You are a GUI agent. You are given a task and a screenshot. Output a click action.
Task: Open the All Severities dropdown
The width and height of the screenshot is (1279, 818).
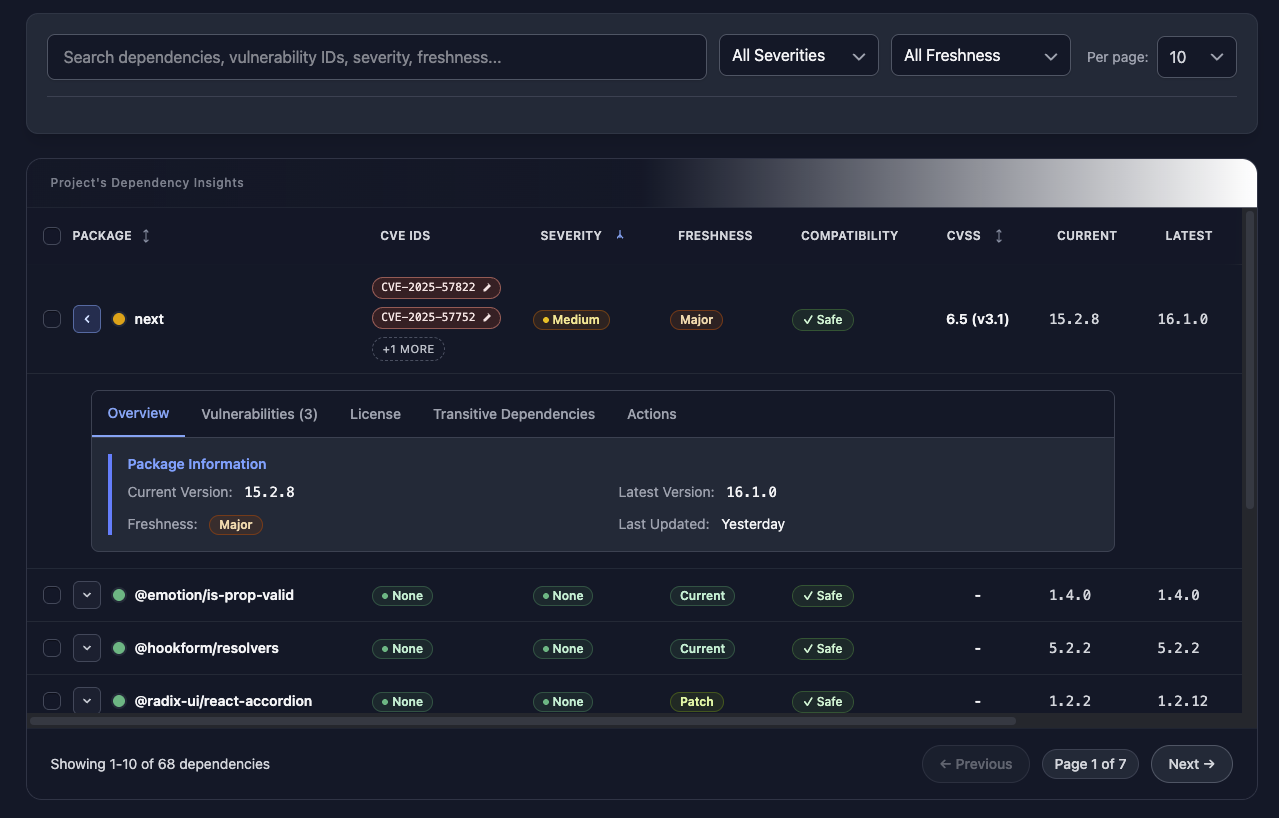click(798, 55)
